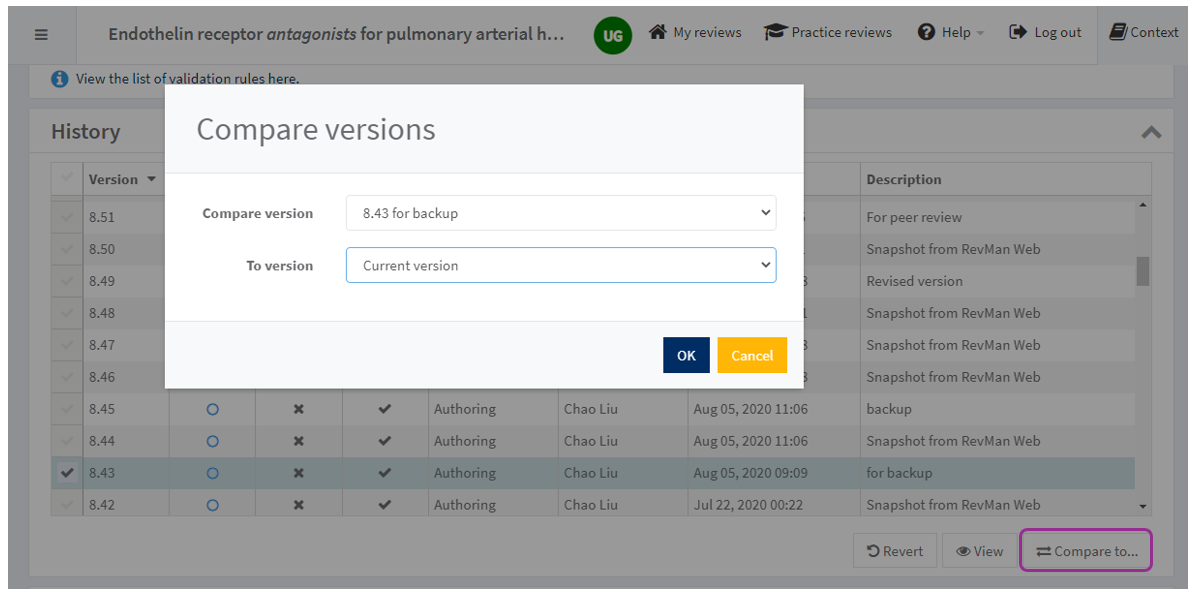The width and height of the screenshot is (1196, 597).
Task: Click the check mark icon in row 8.45
Action: pos(385,409)
